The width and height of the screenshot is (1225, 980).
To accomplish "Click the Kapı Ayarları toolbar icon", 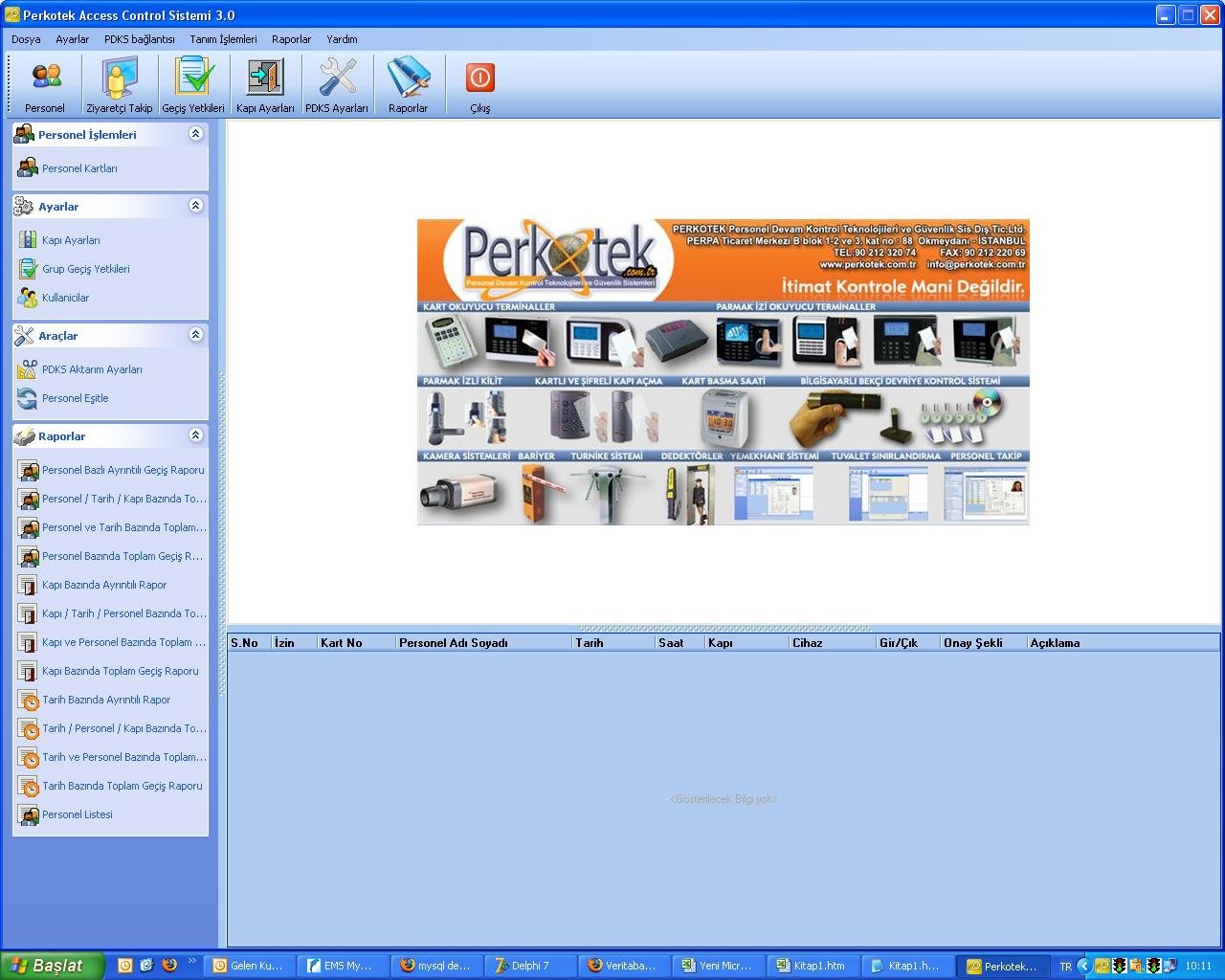I will [264, 84].
